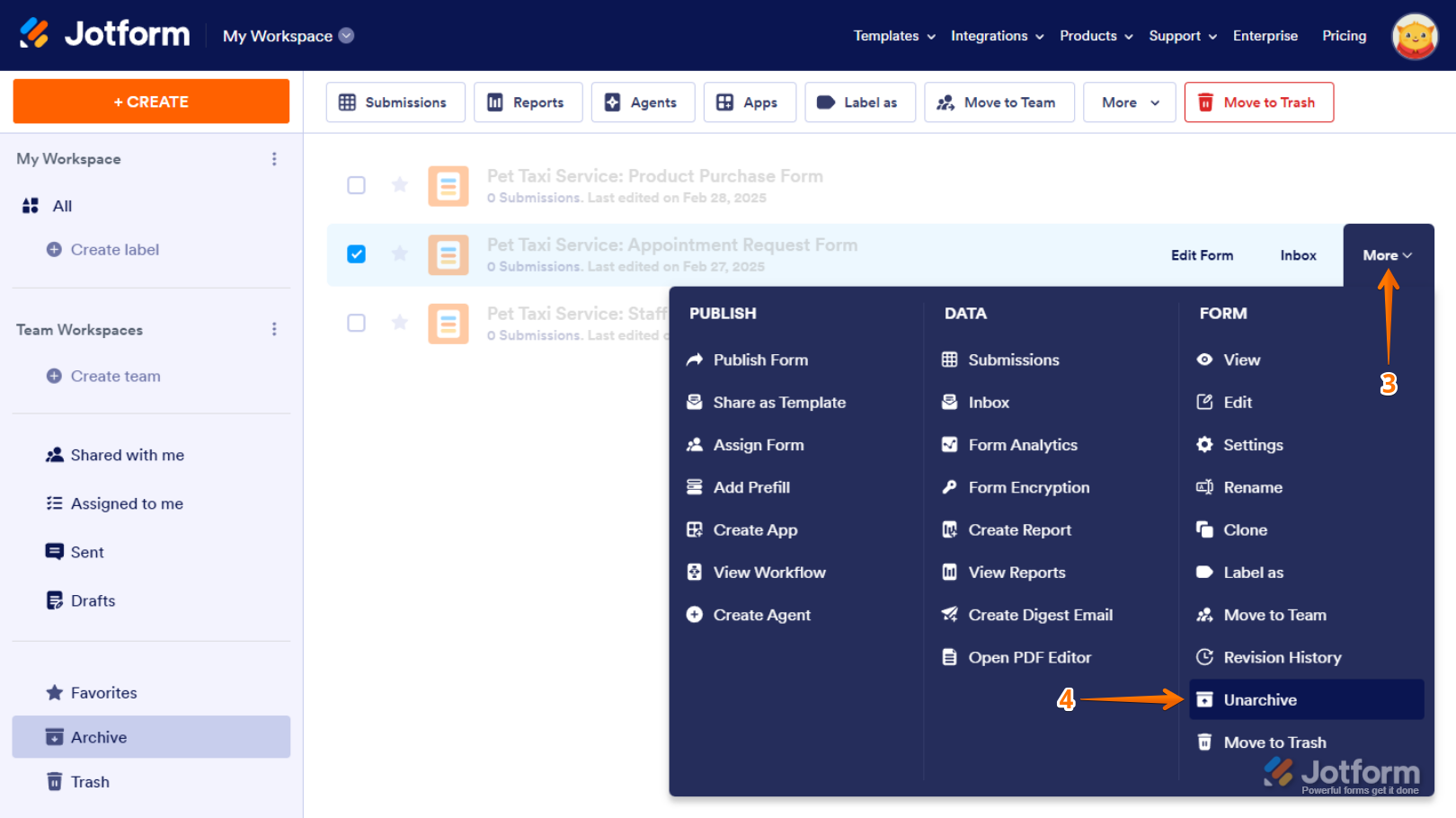Open the toolbar More dropdown
This screenshot has width=1456, height=818.
pos(1129,102)
